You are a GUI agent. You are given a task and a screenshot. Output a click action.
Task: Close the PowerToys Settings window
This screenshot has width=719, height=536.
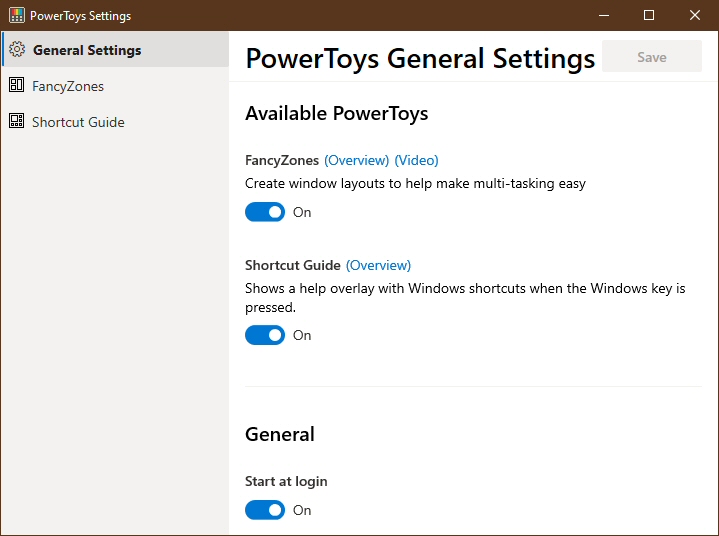(x=695, y=15)
